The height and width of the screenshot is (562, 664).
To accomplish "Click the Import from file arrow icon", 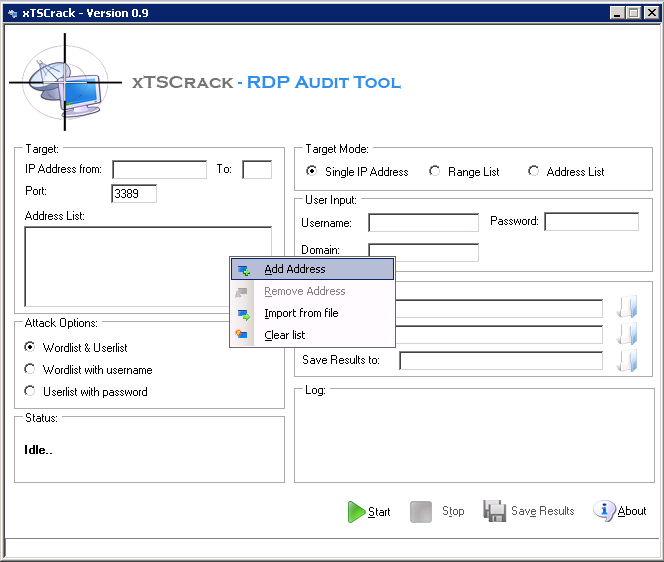I will pos(243,315).
